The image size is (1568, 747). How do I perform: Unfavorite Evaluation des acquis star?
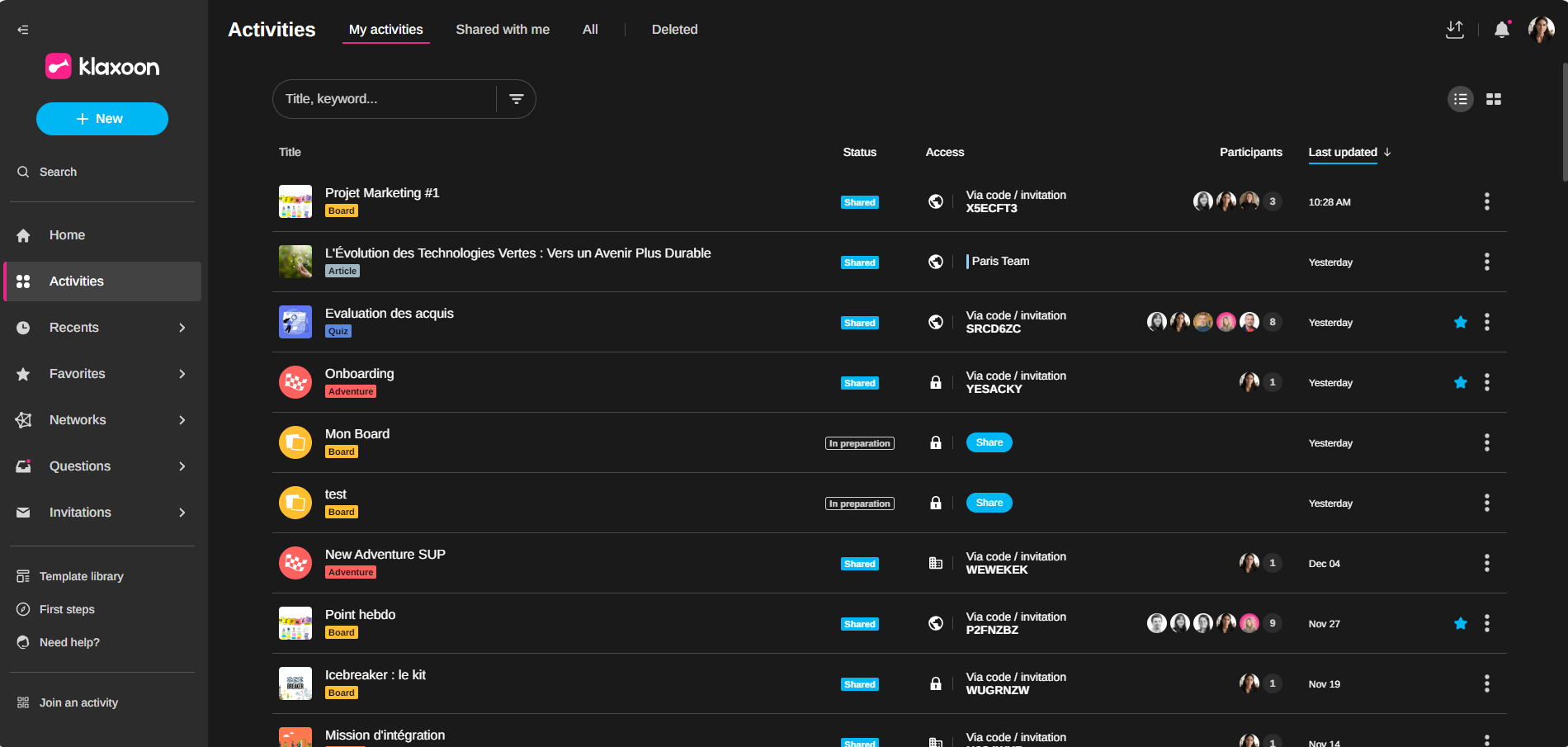point(1460,323)
